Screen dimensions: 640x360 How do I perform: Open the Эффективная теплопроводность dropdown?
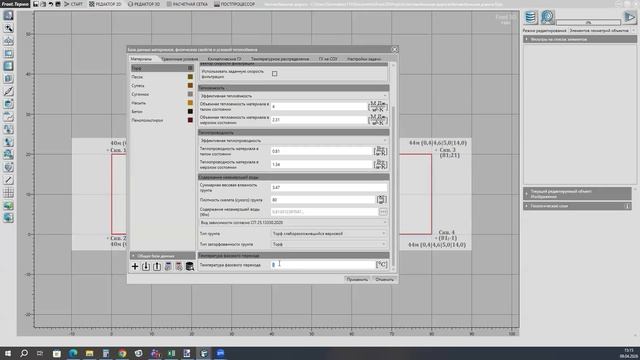(x=293, y=140)
